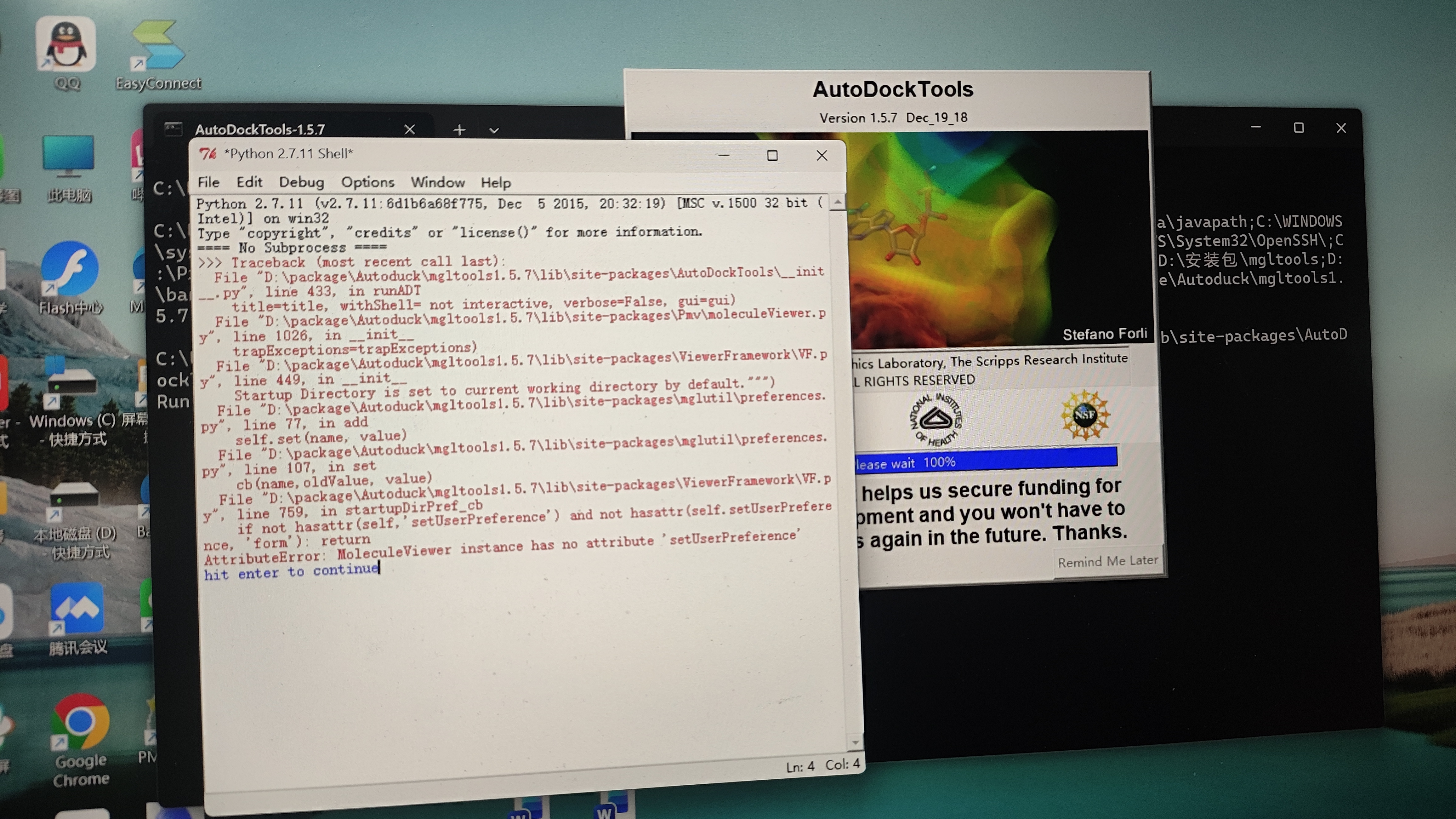Click the scroll down arrow in Python Shell
Viewport: 1456px width, 819px height.
click(x=855, y=742)
